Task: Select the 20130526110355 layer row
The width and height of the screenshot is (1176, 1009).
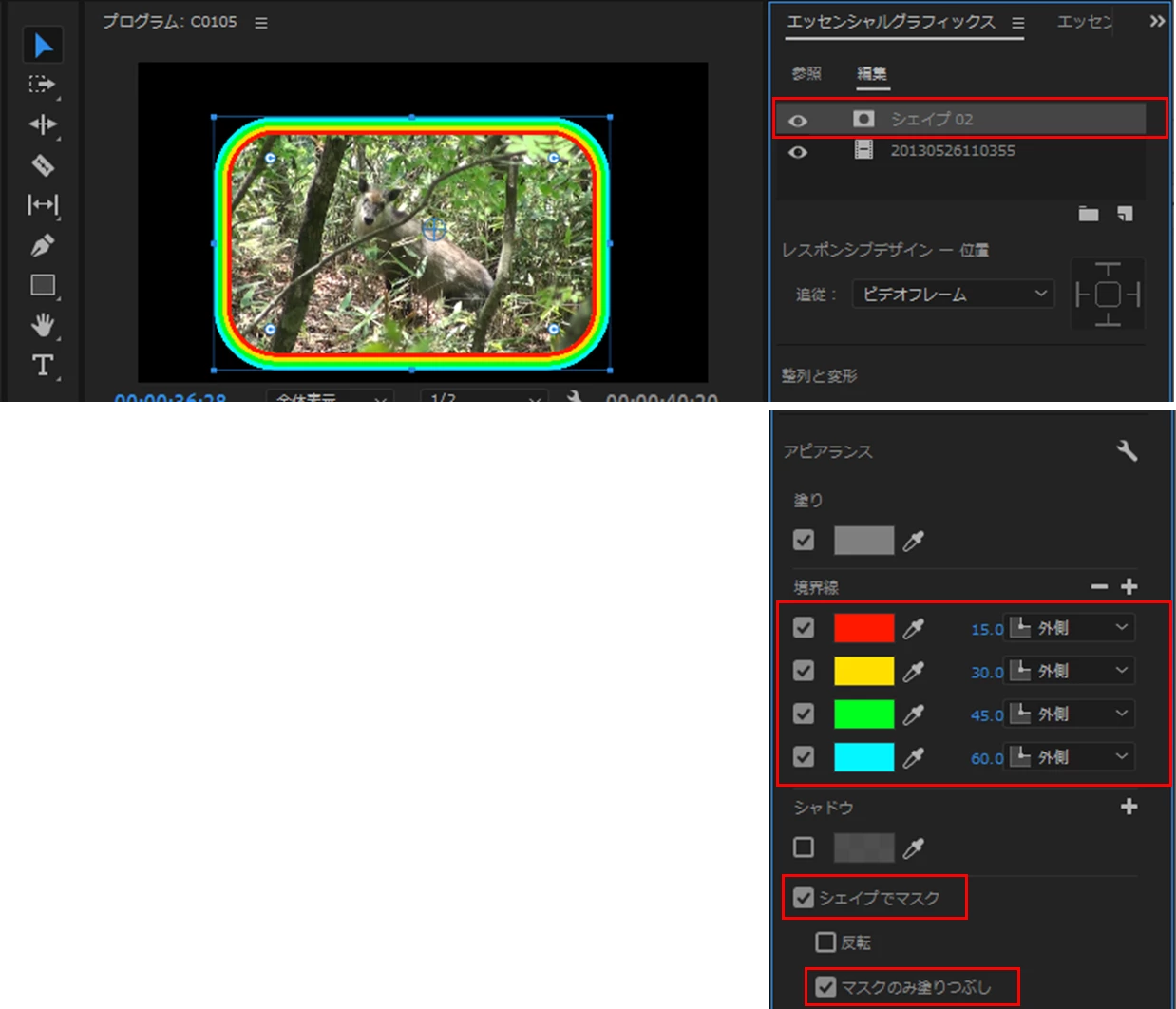Action: tap(961, 150)
